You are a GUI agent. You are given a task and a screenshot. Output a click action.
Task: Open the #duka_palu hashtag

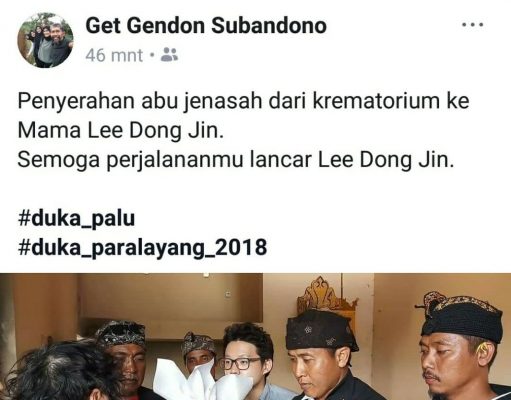coord(76,218)
